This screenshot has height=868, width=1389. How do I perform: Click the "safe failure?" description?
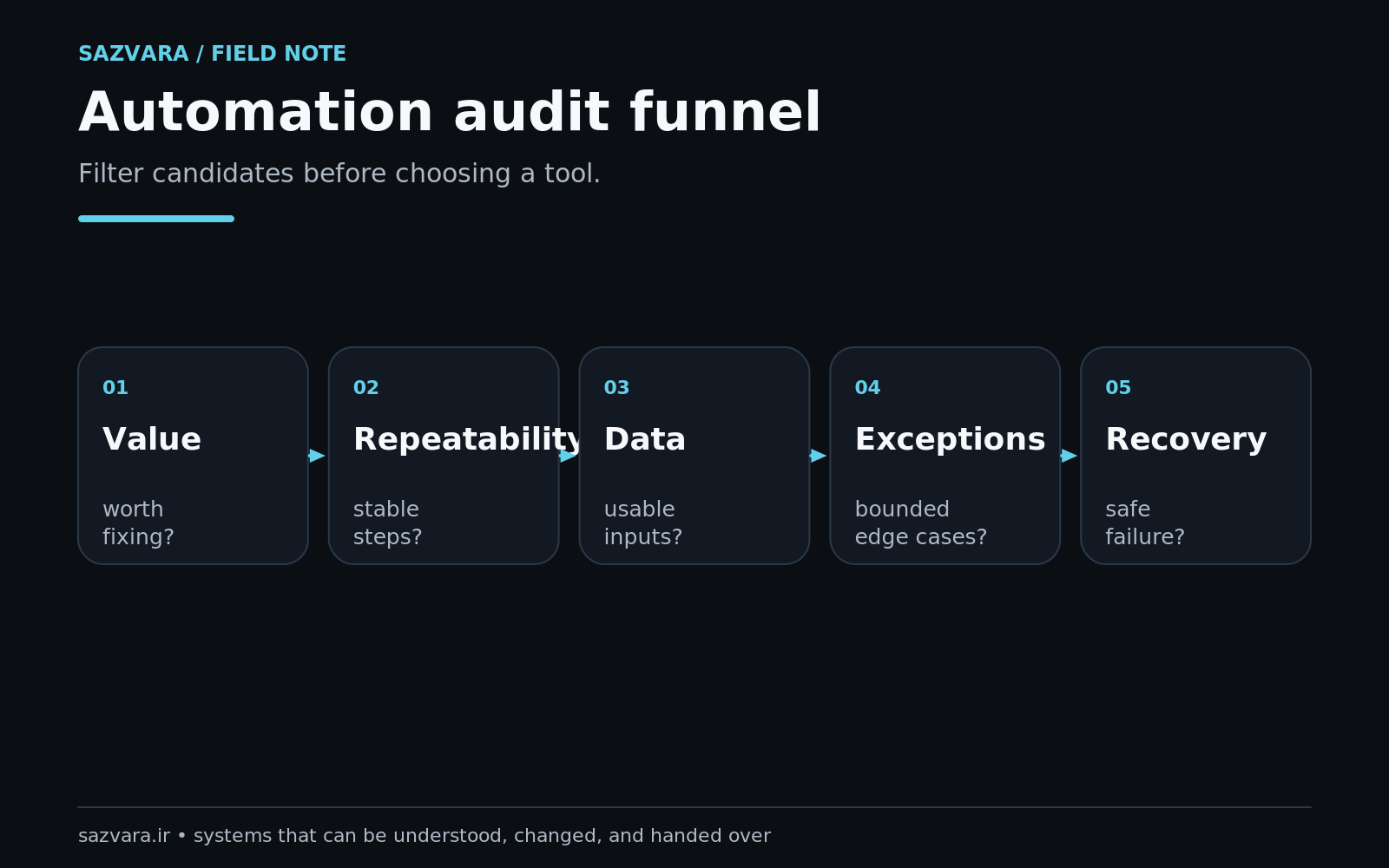click(1145, 523)
